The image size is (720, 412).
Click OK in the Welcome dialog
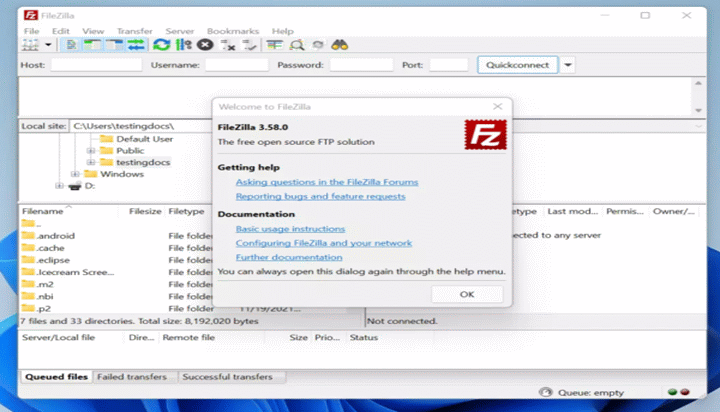point(467,294)
